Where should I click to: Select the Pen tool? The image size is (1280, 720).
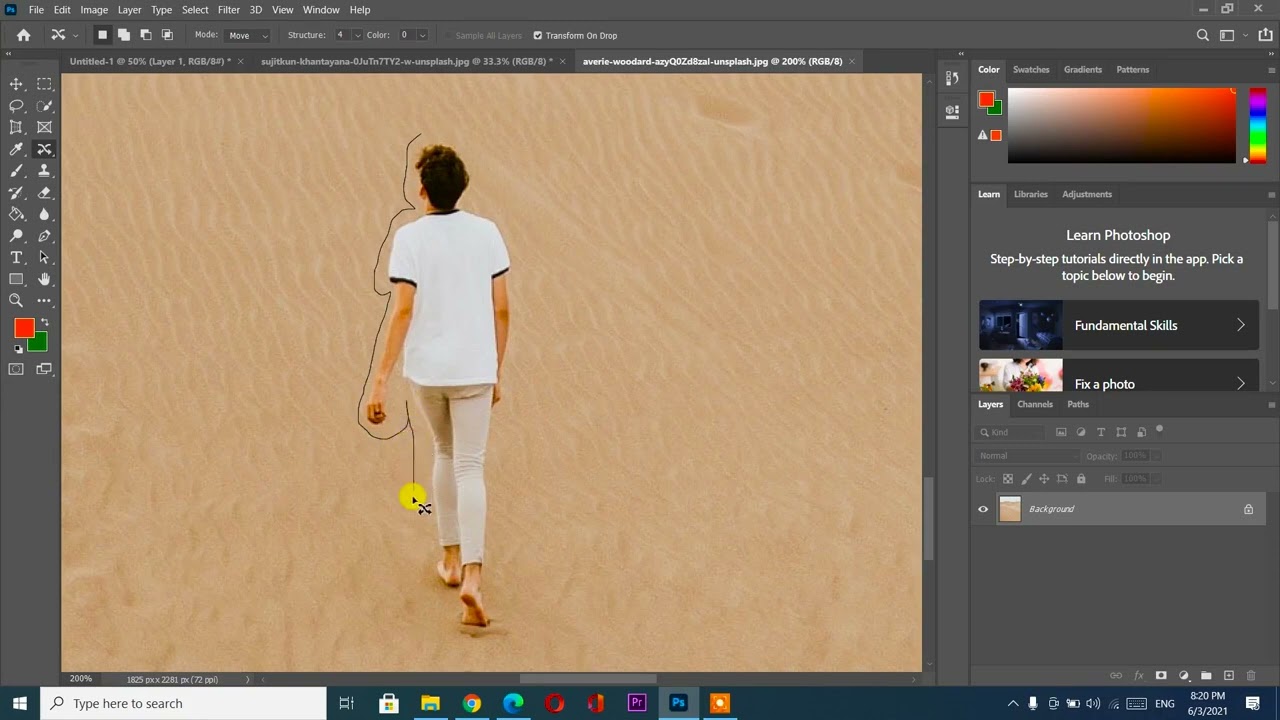click(44, 236)
